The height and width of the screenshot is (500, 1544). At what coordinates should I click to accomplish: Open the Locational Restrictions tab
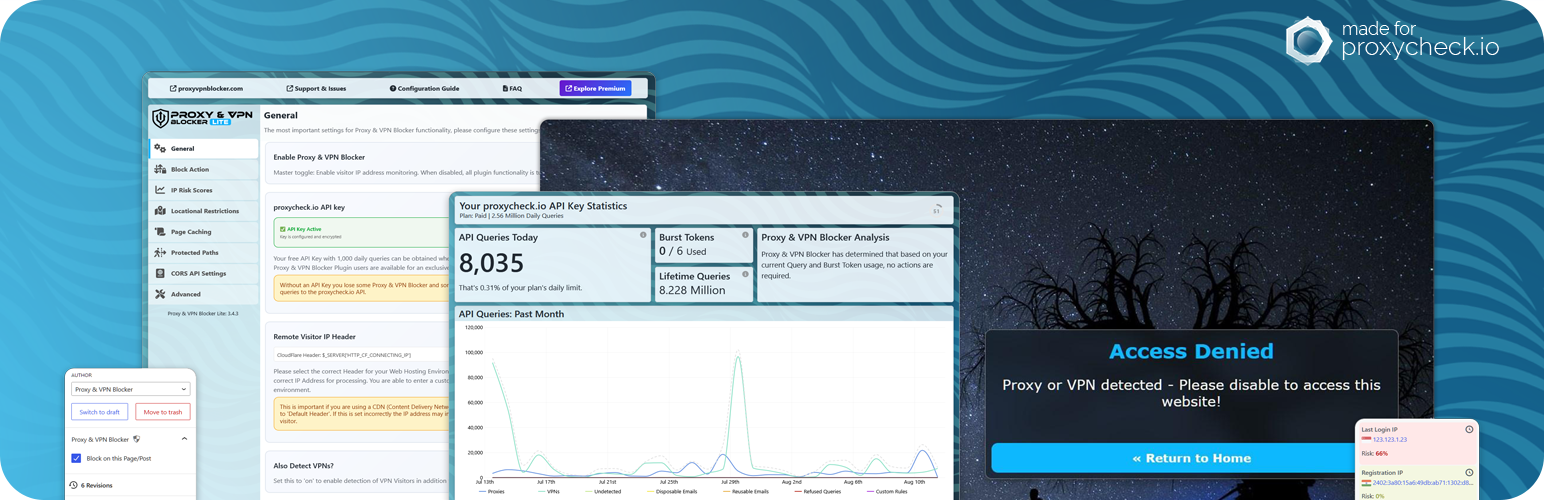[204, 211]
